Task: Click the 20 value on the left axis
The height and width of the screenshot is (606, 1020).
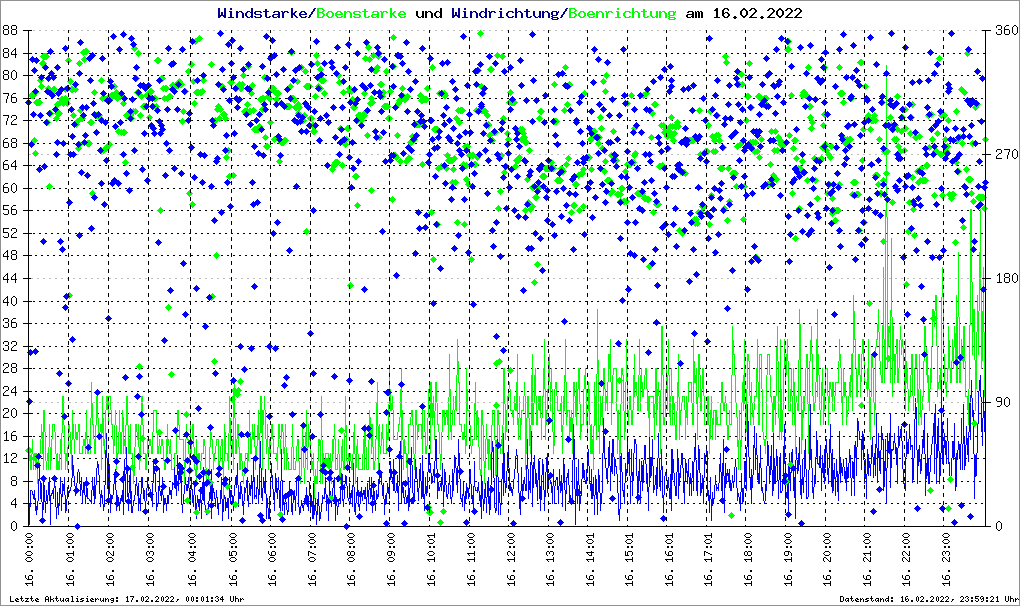Action: (x=11, y=414)
